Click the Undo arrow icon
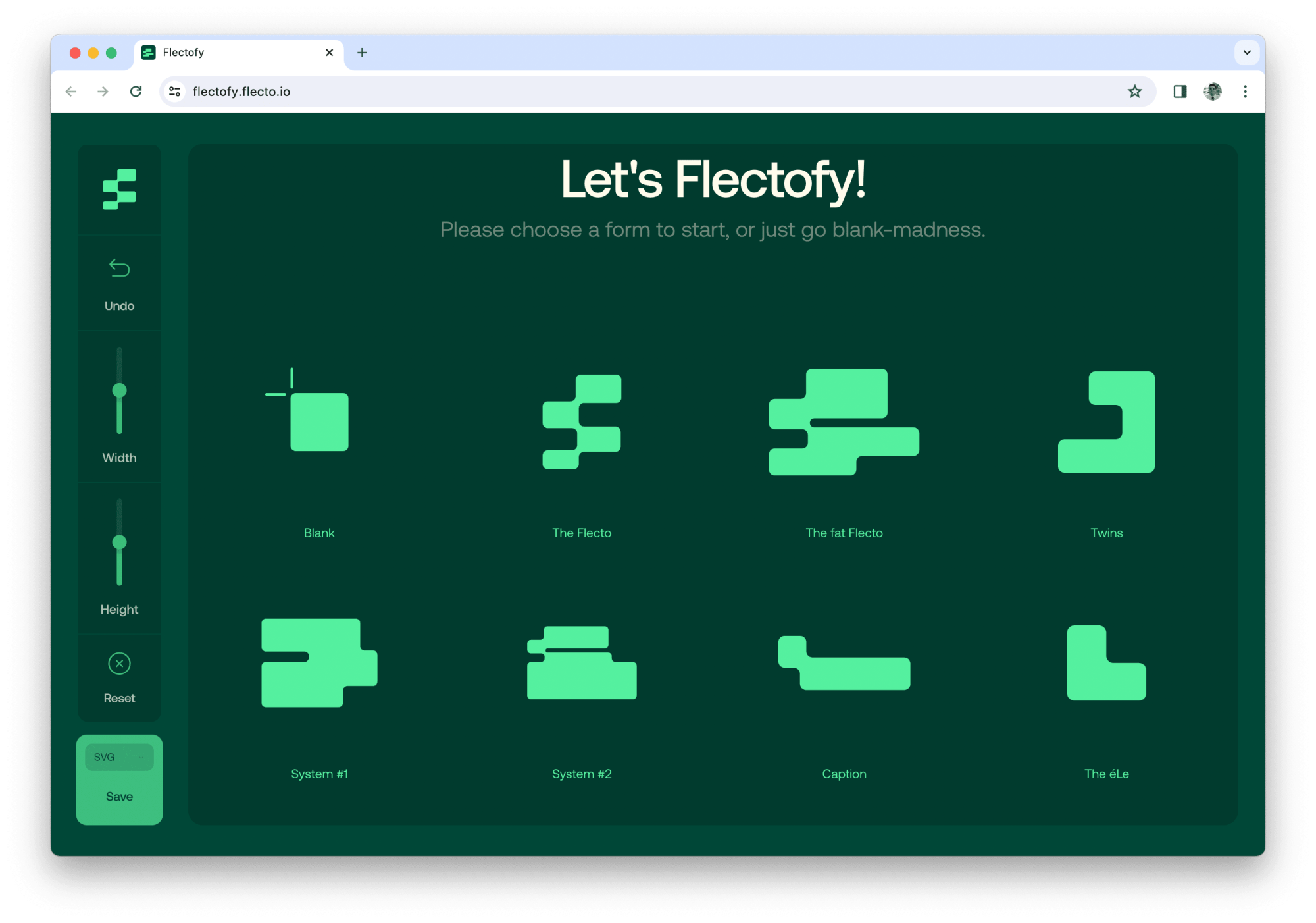Viewport: 1316px width, 923px height. click(119, 268)
